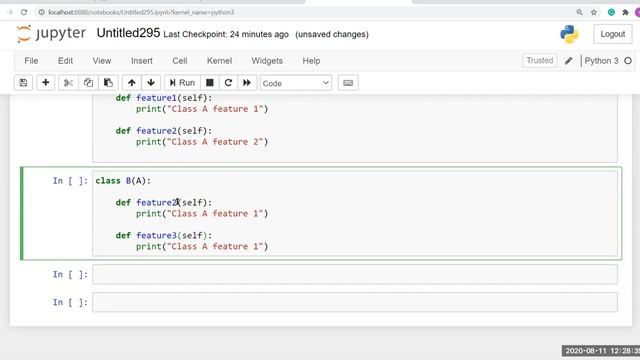The height and width of the screenshot is (360, 640).
Task: Move selected cell down arrow
Action: click(x=151, y=83)
